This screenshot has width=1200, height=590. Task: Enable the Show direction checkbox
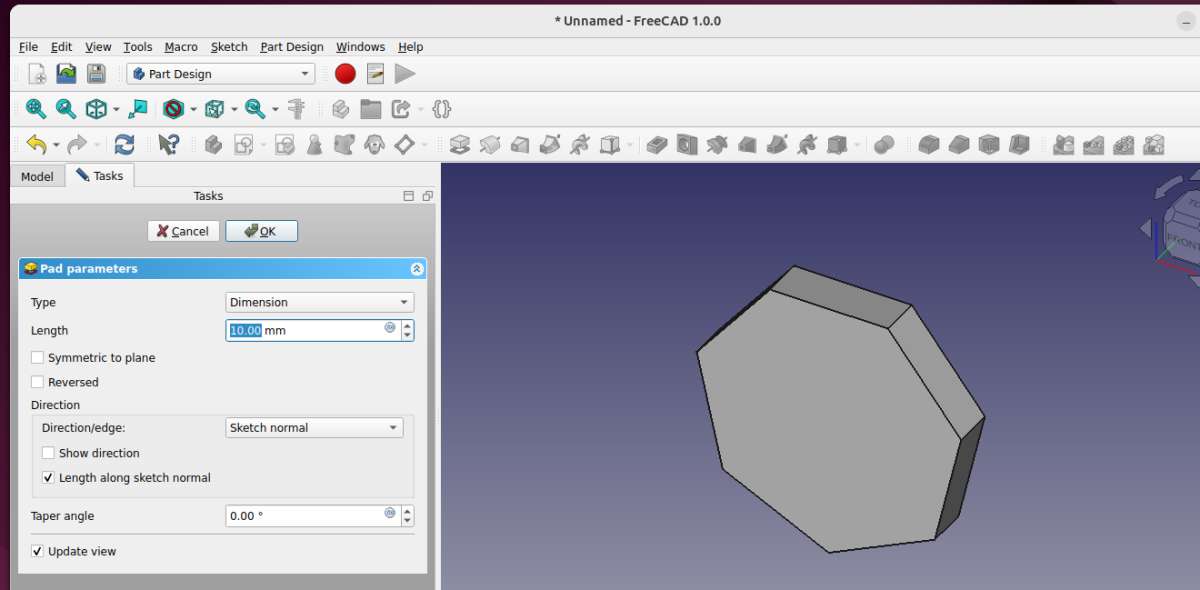pyautogui.click(x=48, y=453)
